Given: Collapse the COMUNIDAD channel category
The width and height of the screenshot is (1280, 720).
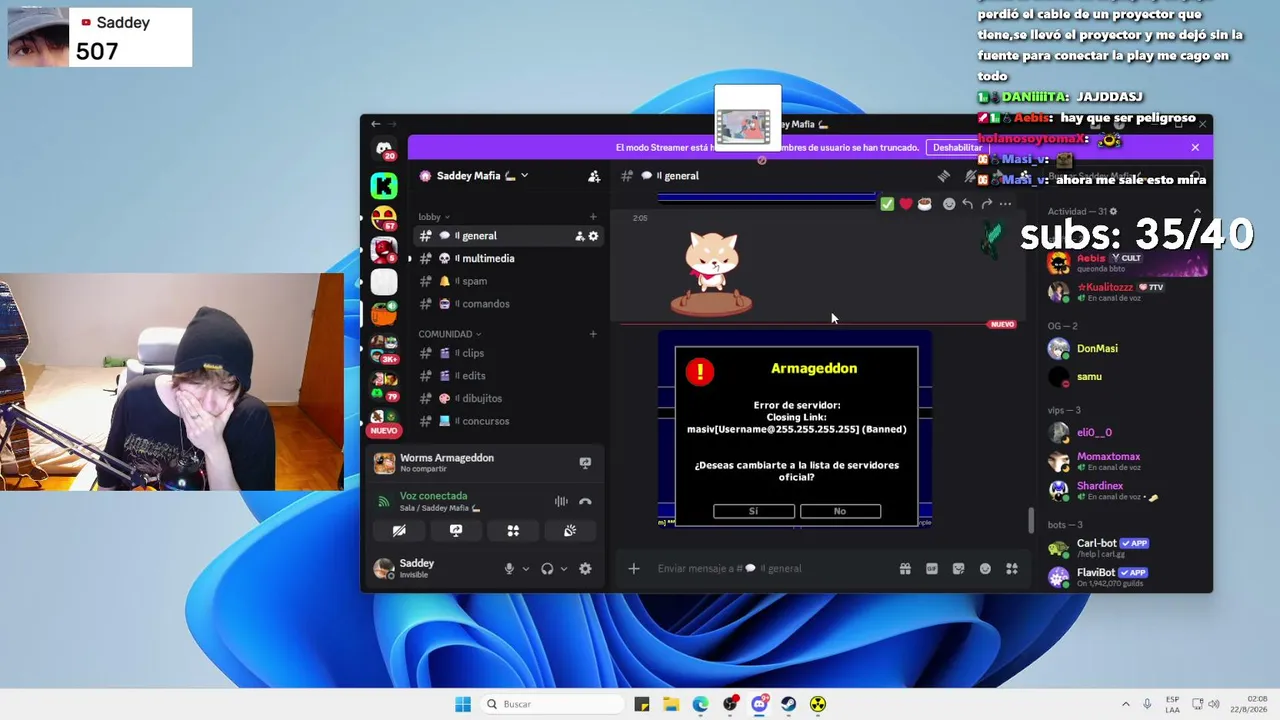Looking at the screenshot, I should pos(450,334).
